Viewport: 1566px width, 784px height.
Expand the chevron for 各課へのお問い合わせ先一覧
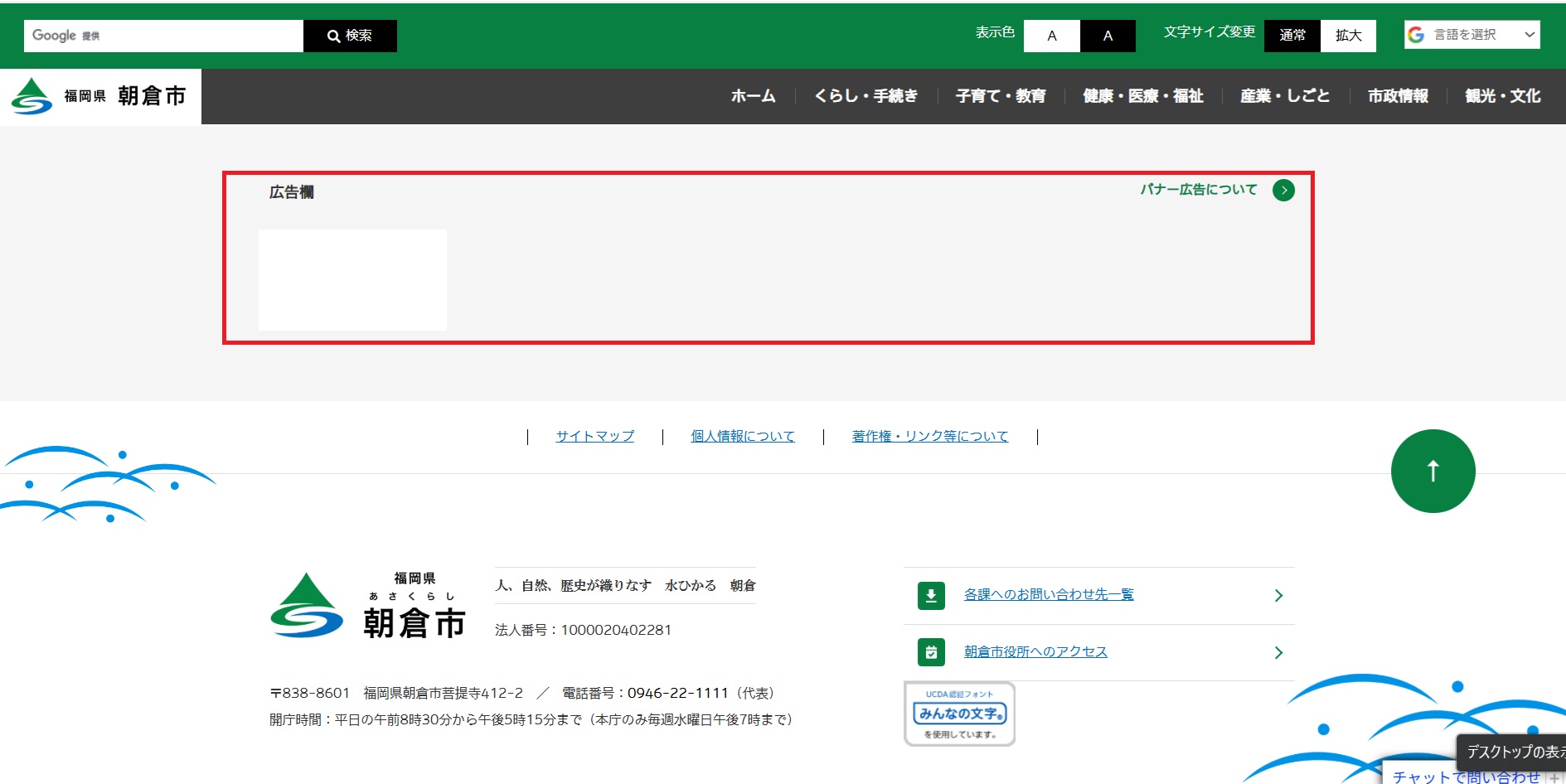pyautogui.click(x=1278, y=595)
